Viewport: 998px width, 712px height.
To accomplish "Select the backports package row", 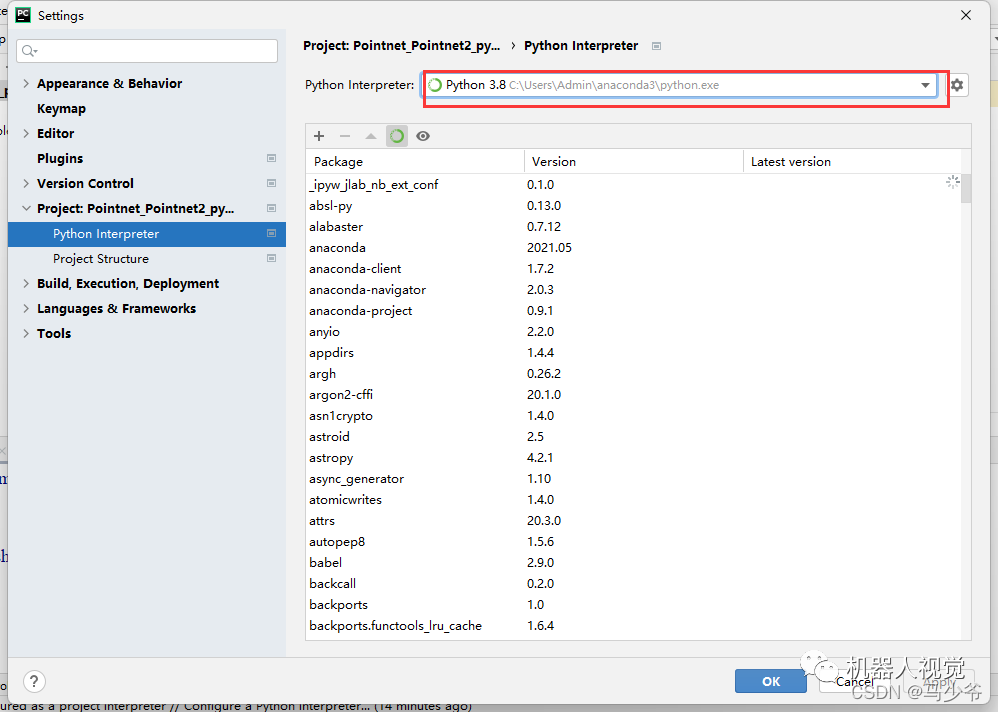I will [633, 604].
